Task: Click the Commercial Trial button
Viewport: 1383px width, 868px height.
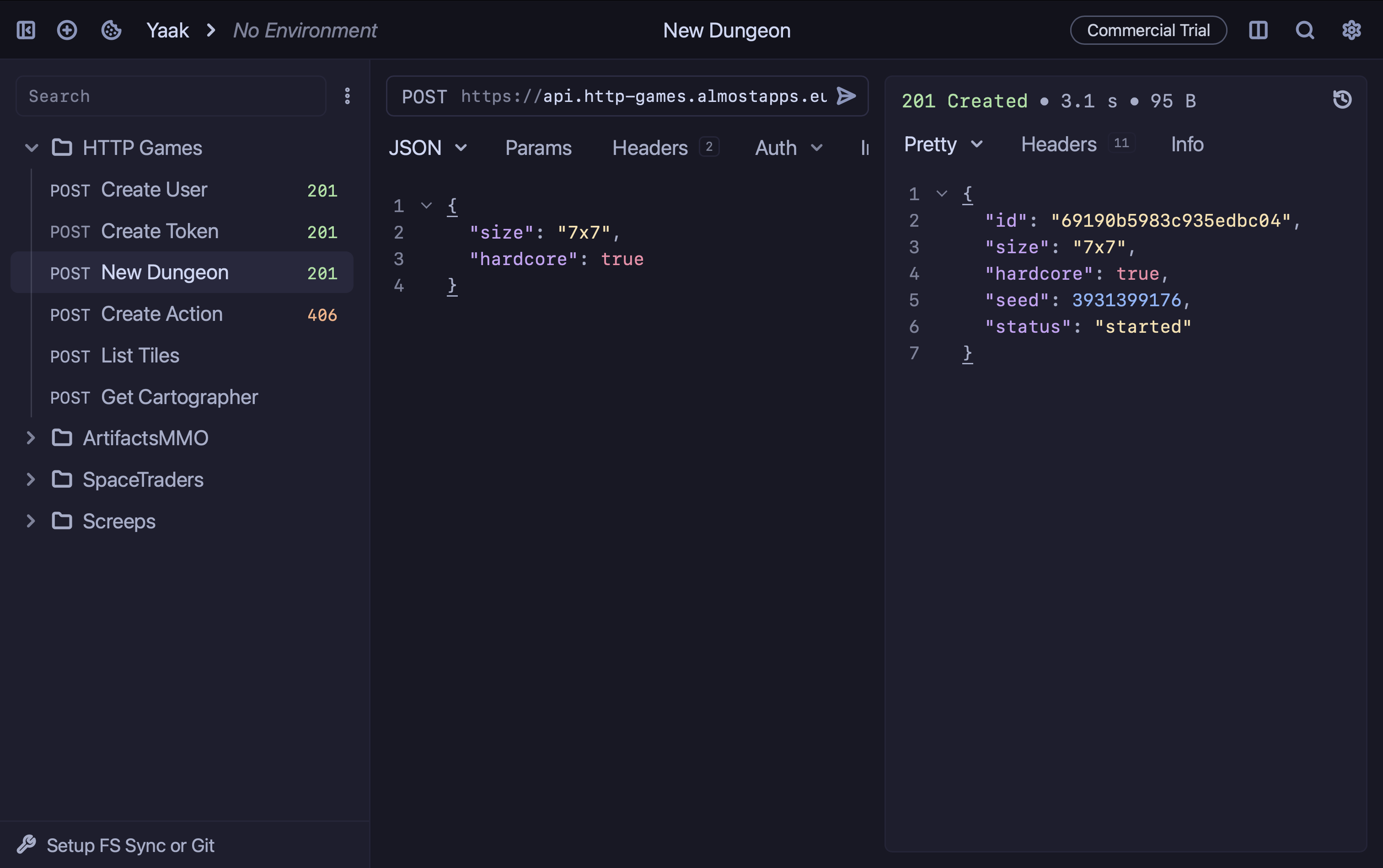Action: point(1148,31)
